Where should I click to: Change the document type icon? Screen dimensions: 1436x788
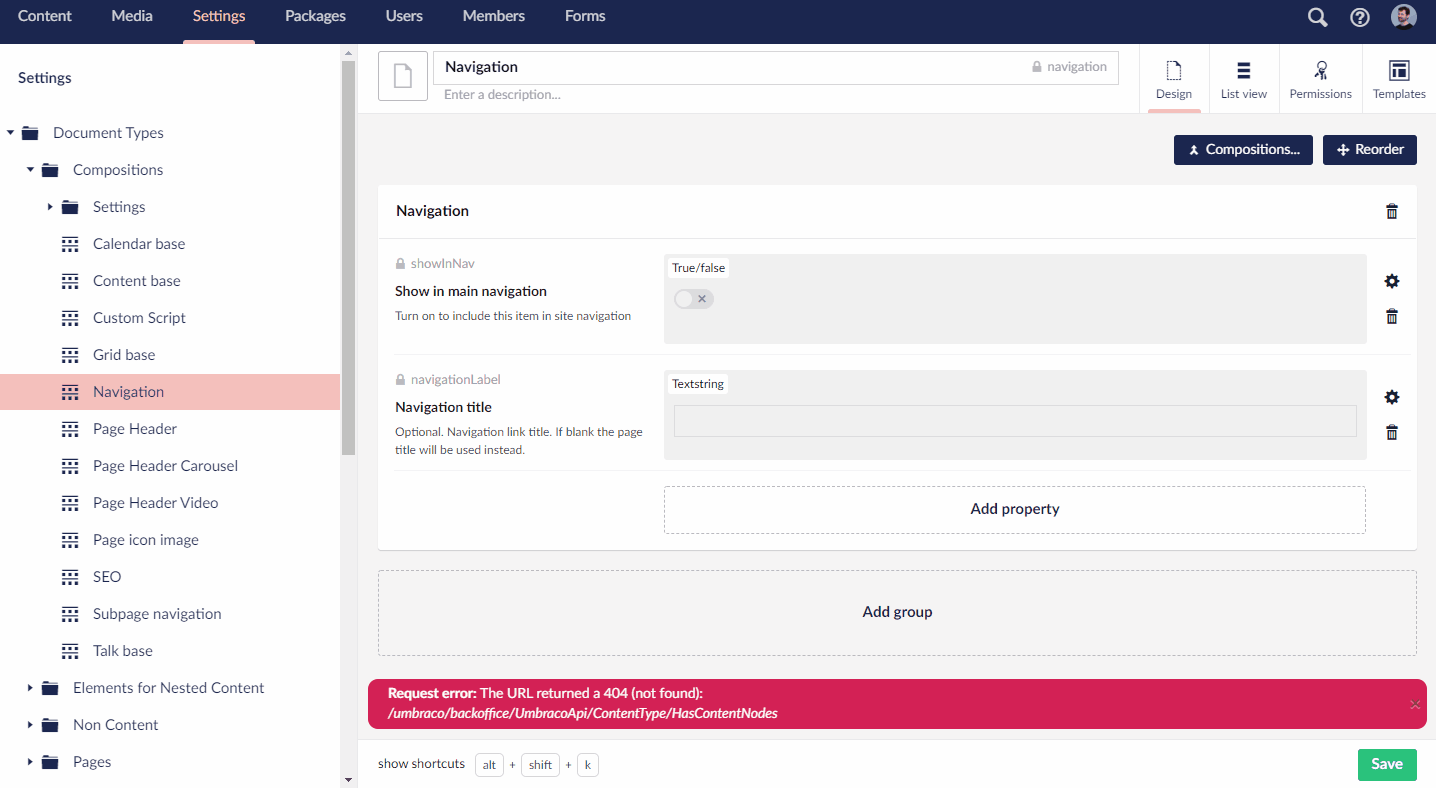tap(402, 76)
